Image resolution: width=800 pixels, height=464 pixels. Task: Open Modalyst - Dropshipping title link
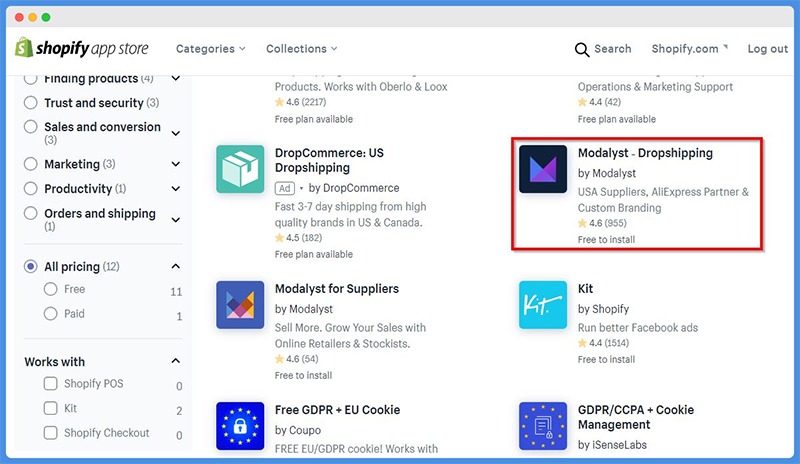tap(645, 153)
